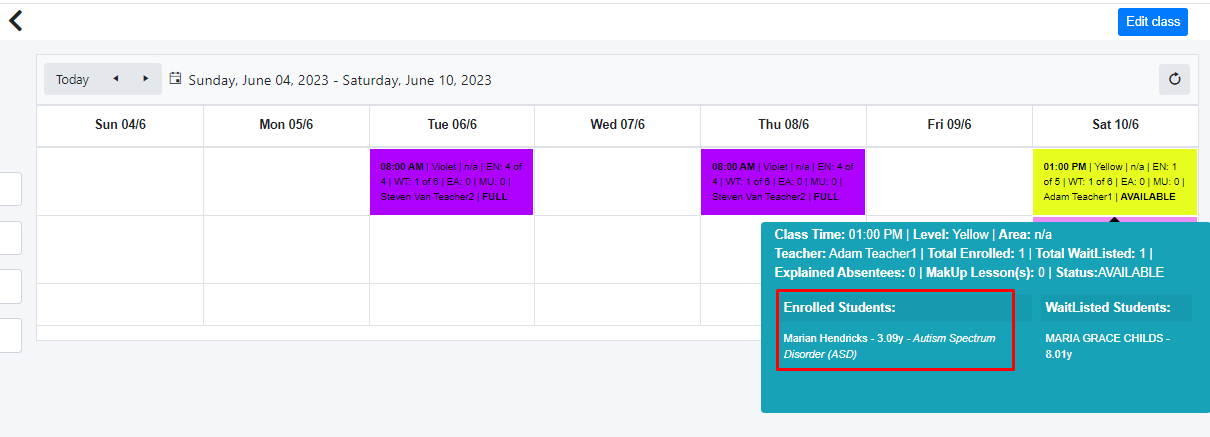Click the WaitListed Students heading
Screen dimensions: 1210x437
click(x=1107, y=307)
